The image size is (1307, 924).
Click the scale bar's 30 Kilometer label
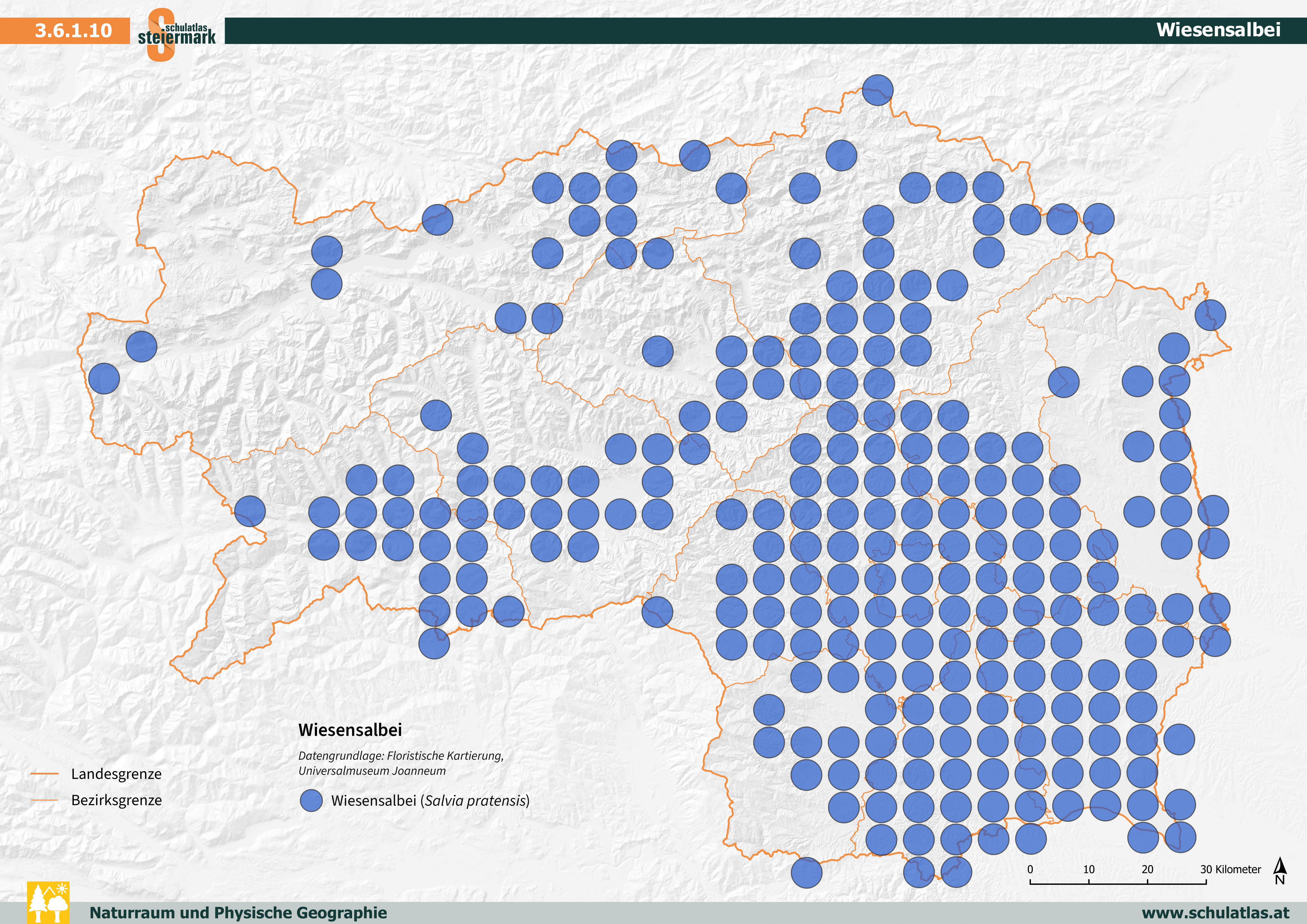coord(1230,869)
